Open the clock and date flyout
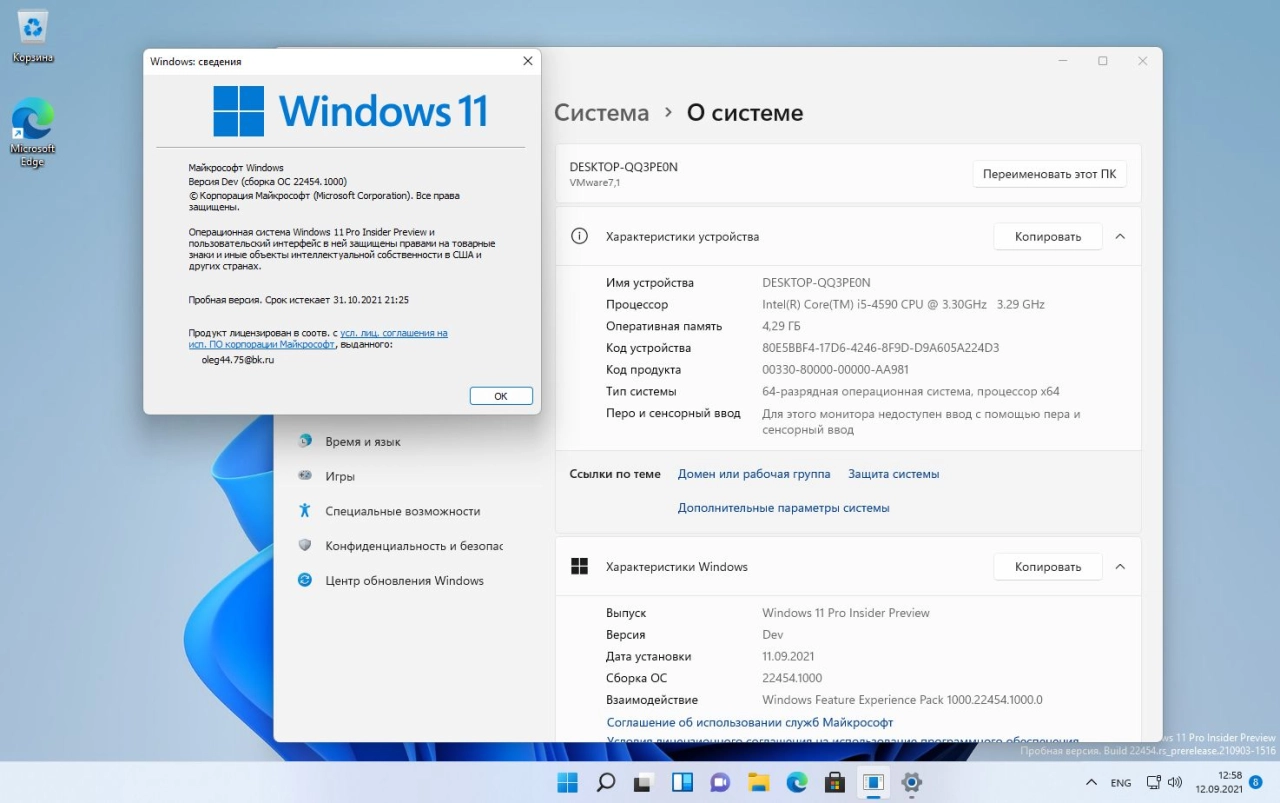Image resolution: width=1280 pixels, height=803 pixels. [x=1217, y=782]
